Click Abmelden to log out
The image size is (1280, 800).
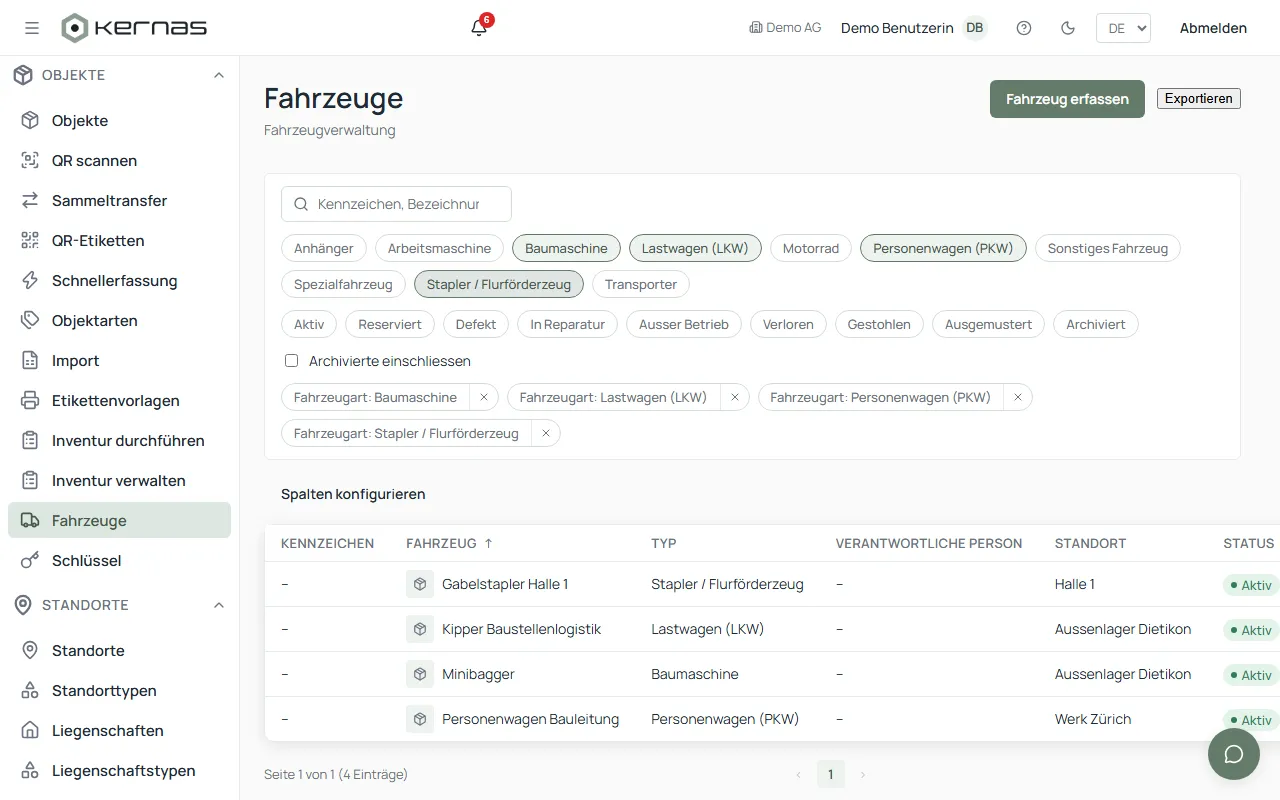(1213, 28)
